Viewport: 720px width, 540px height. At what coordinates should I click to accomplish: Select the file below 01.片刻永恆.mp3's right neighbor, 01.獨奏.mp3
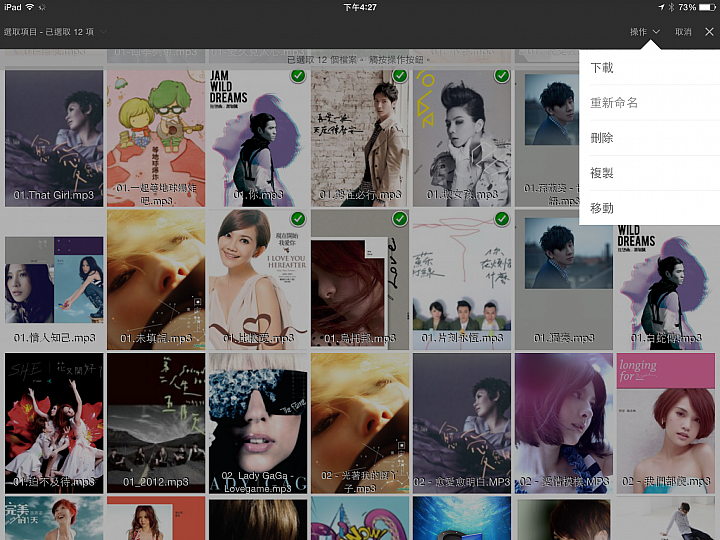(564, 423)
